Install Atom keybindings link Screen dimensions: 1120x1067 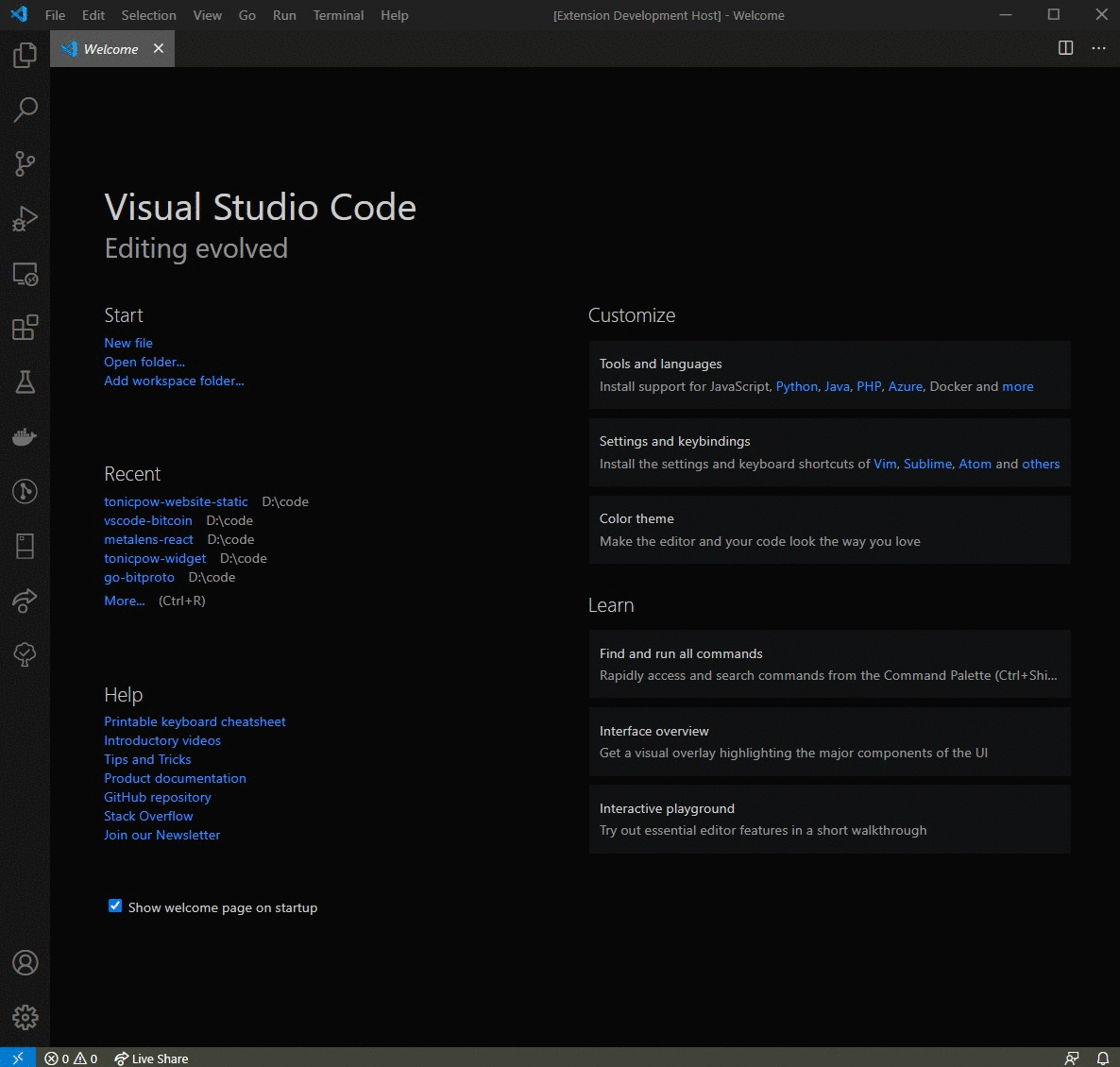click(975, 464)
